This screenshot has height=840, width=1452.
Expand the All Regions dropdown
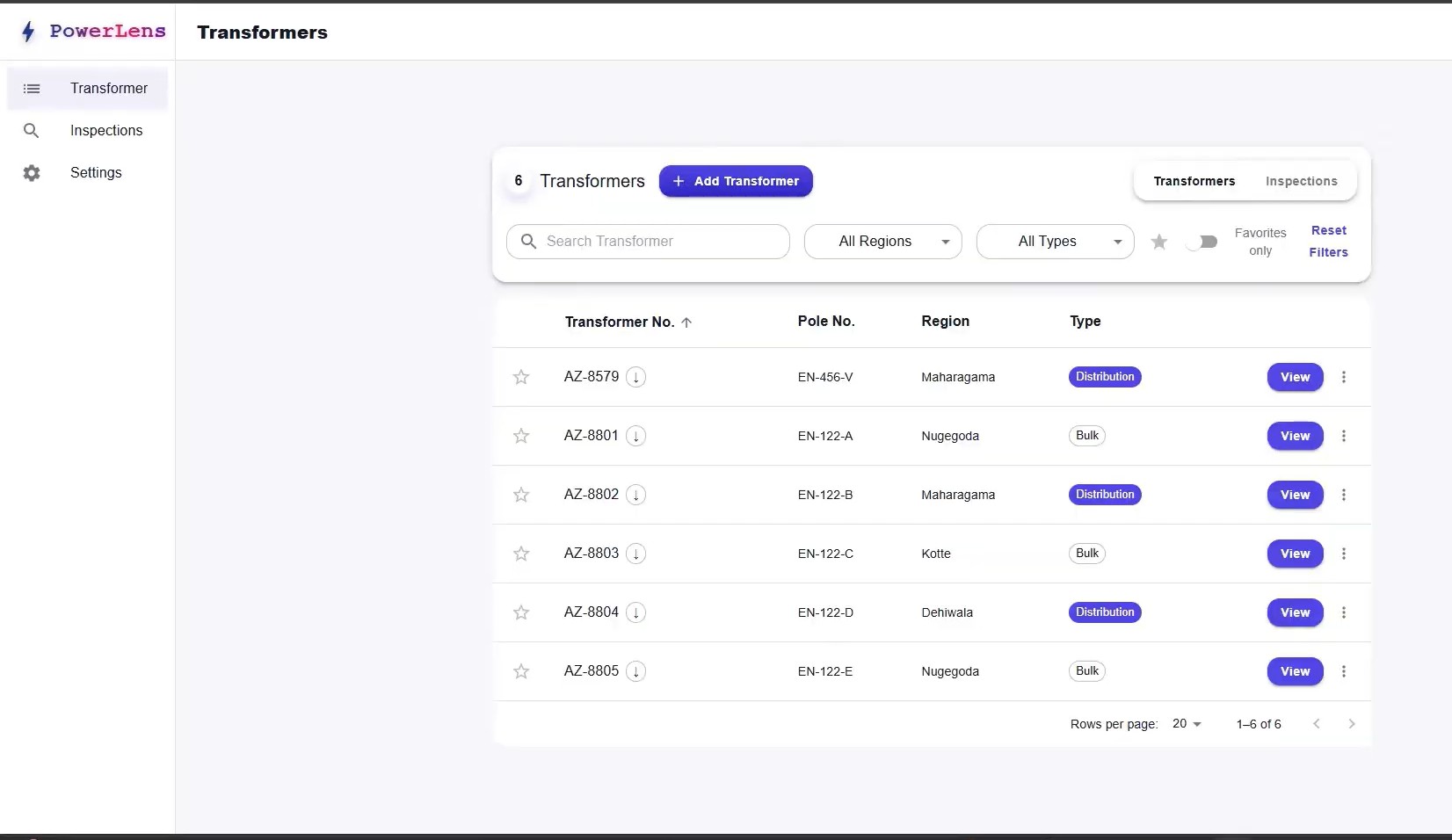tap(882, 242)
